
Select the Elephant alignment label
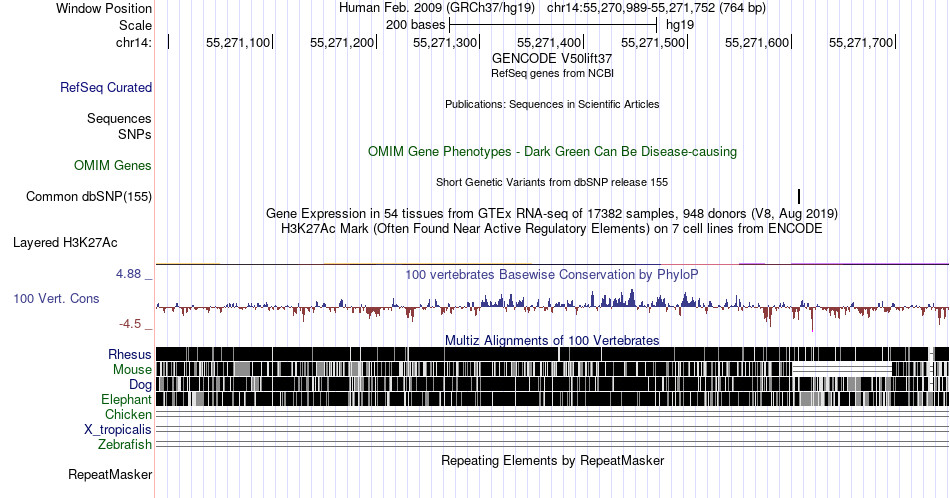click(x=127, y=399)
